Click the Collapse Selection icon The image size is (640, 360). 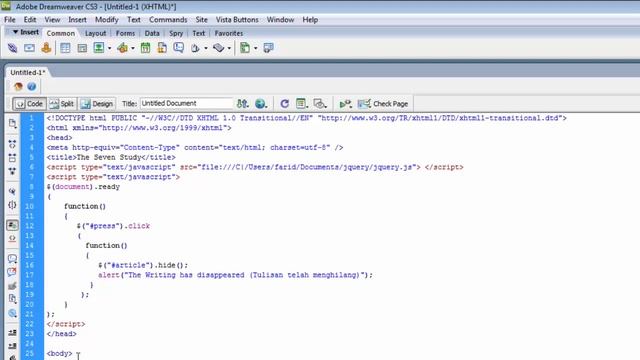pos(12,158)
